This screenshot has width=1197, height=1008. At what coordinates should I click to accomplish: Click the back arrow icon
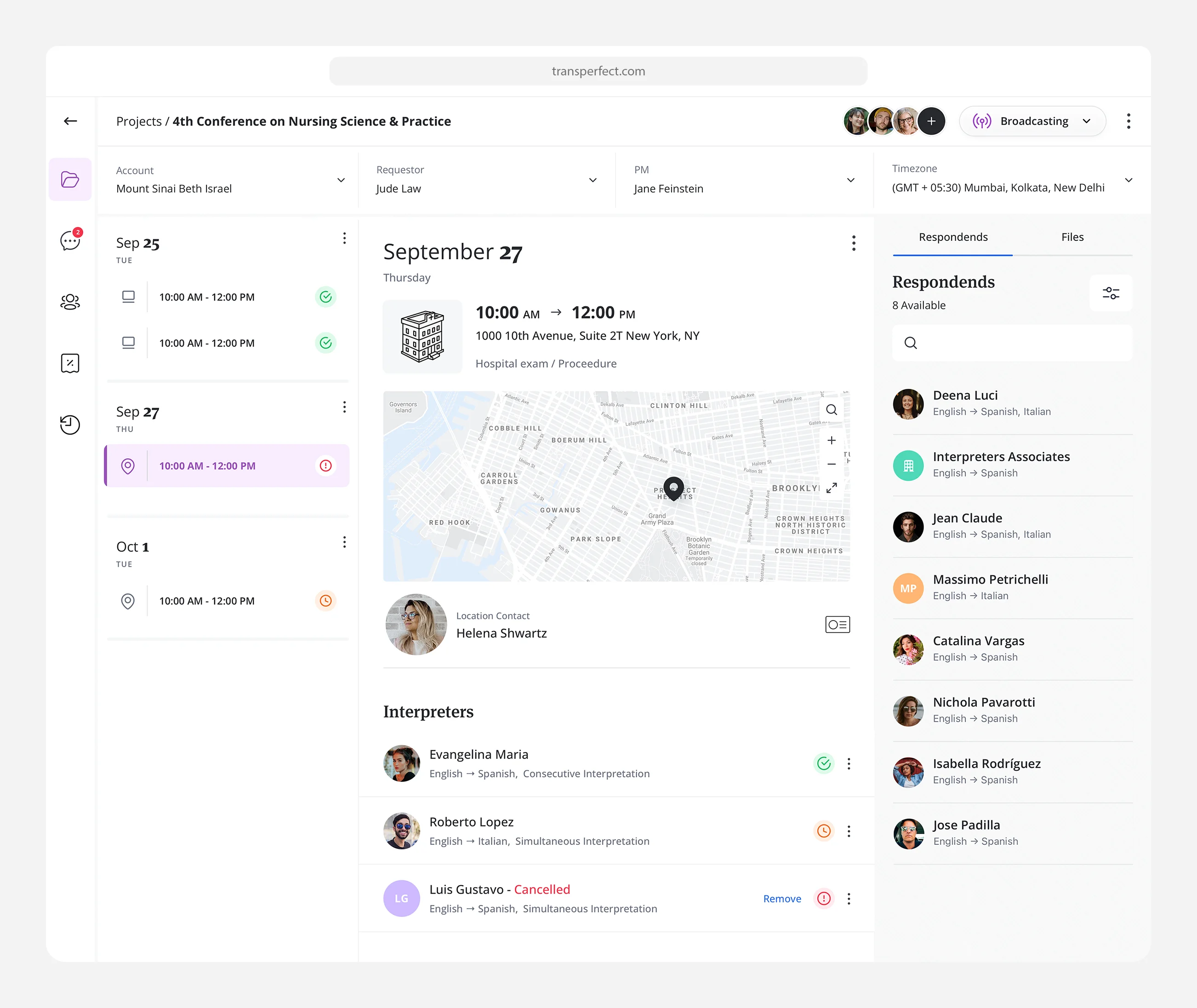coord(70,121)
